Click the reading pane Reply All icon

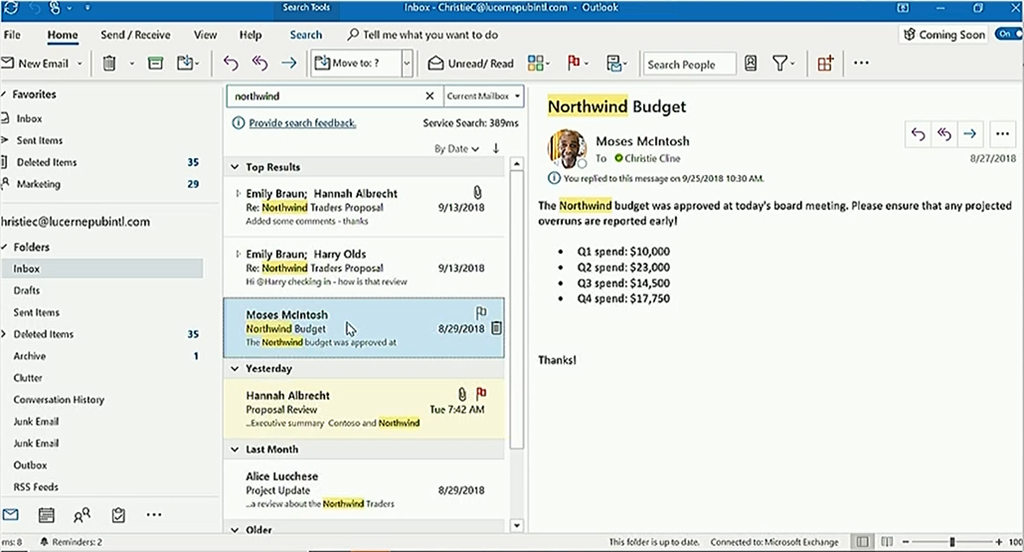tap(944, 134)
